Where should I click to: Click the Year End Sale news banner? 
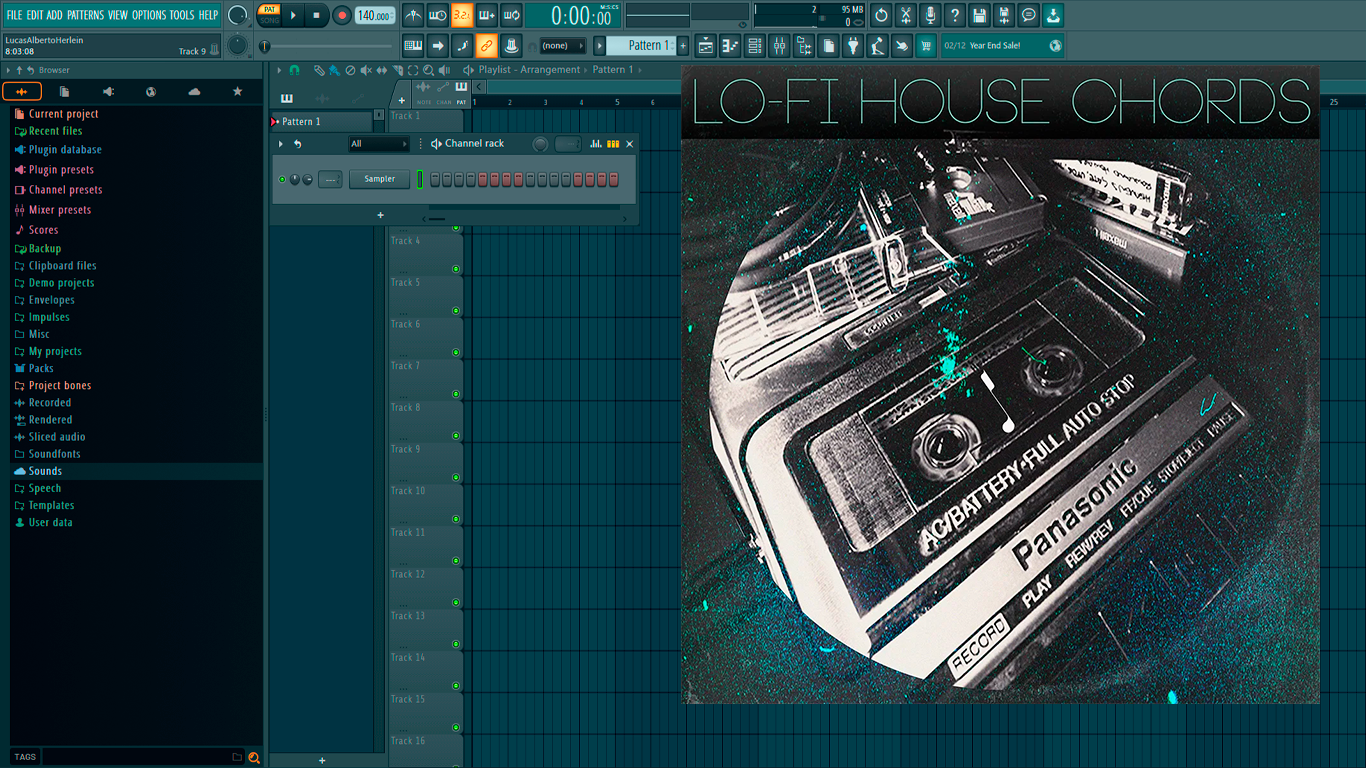tap(1002, 45)
